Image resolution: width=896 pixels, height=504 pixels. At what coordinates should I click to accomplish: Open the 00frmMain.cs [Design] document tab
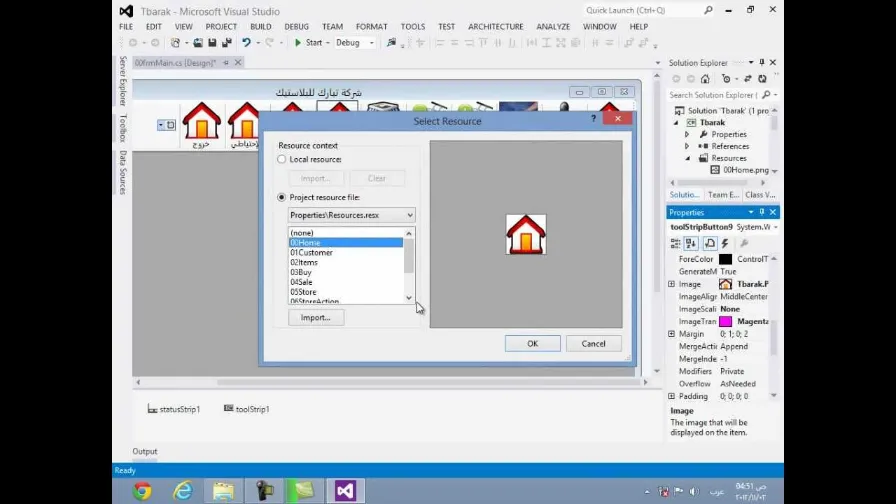point(175,62)
